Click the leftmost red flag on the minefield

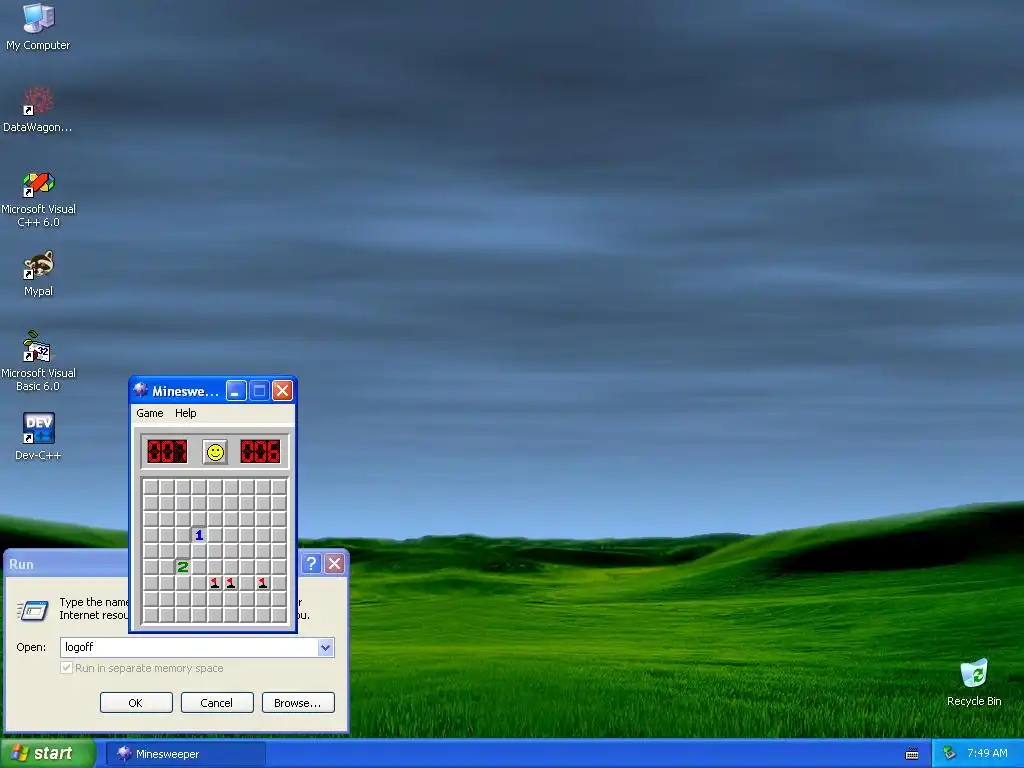(215, 583)
